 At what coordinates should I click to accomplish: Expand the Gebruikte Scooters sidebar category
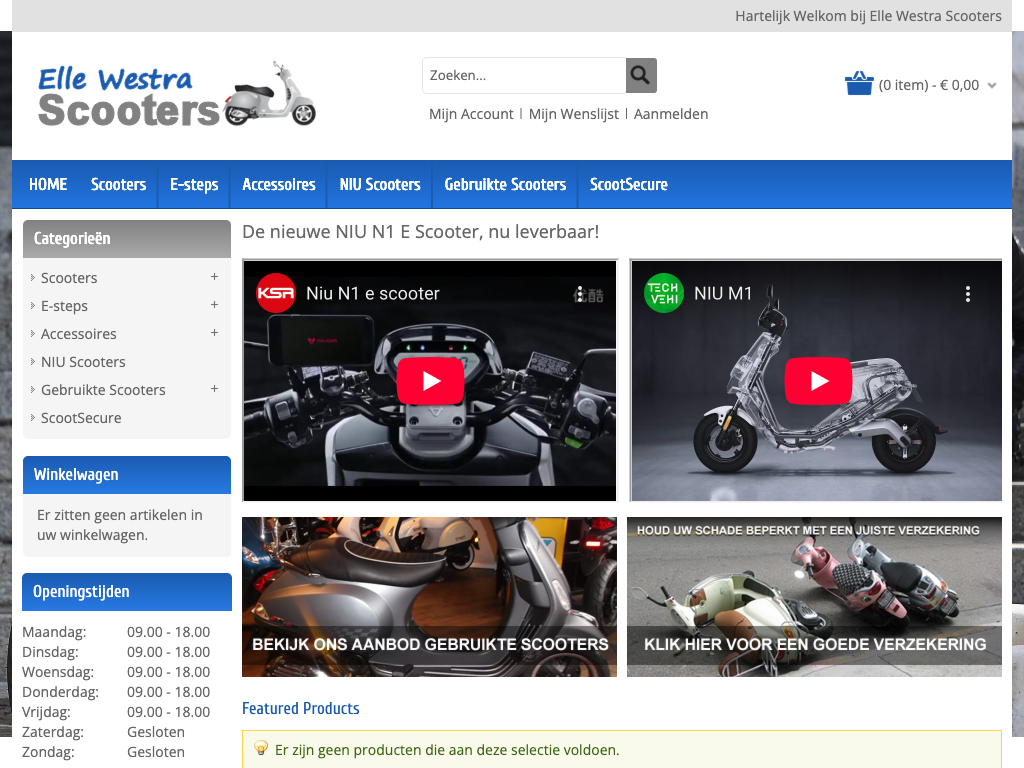pos(214,389)
